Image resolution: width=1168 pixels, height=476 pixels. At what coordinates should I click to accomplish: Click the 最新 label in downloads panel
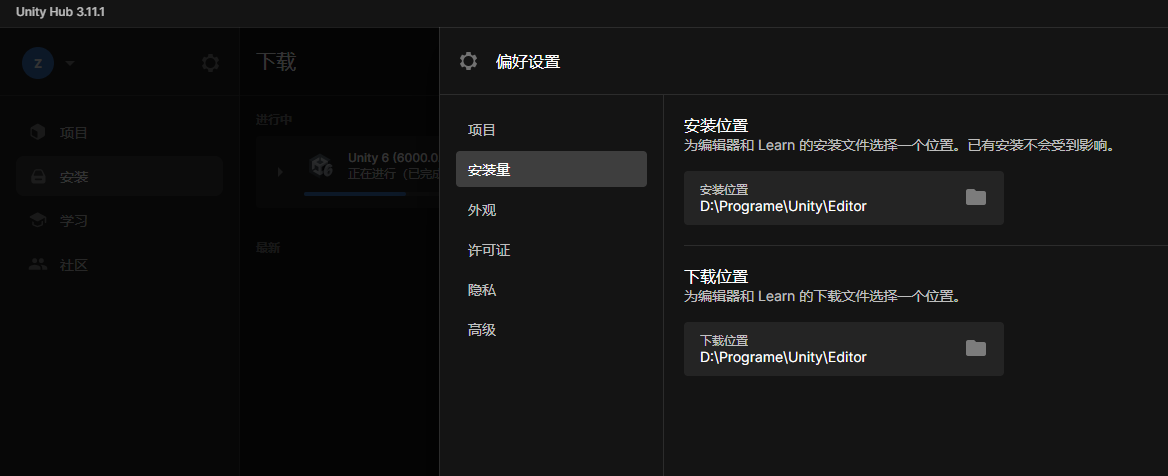point(268,248)
